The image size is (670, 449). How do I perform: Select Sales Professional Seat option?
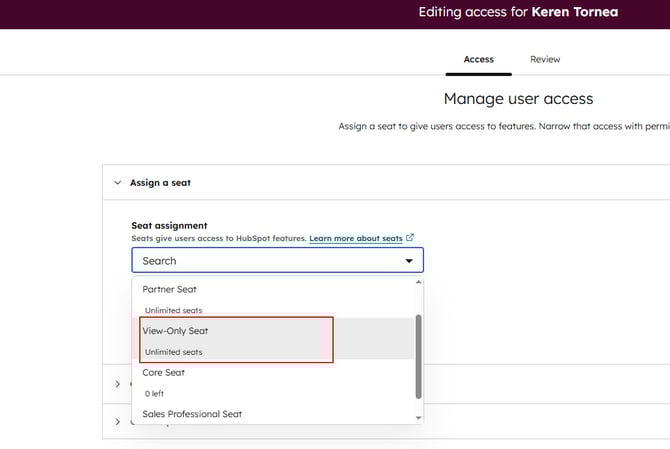coord(273,414)
